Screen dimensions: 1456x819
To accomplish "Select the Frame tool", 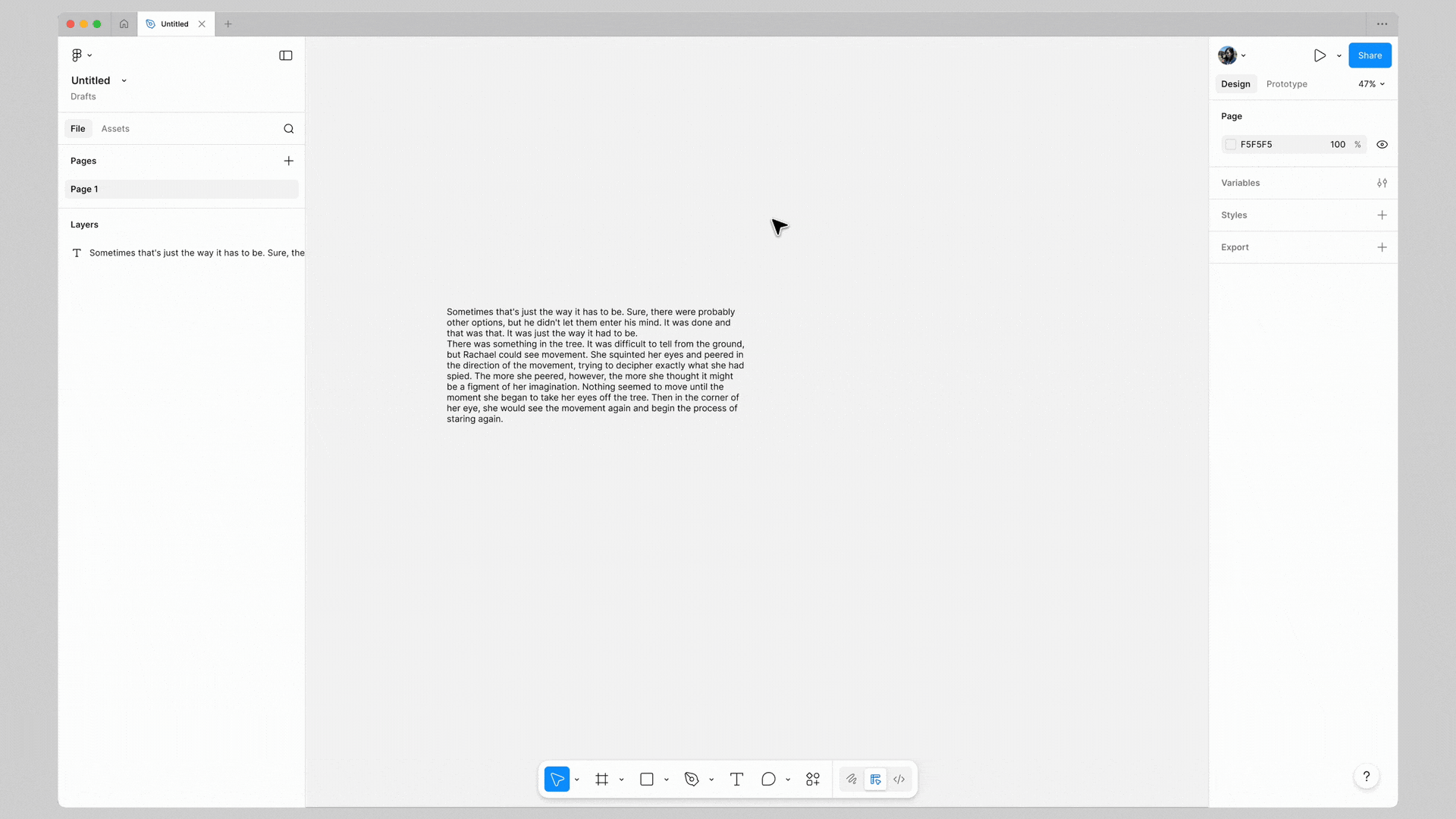I will click(x=601, y=779).
